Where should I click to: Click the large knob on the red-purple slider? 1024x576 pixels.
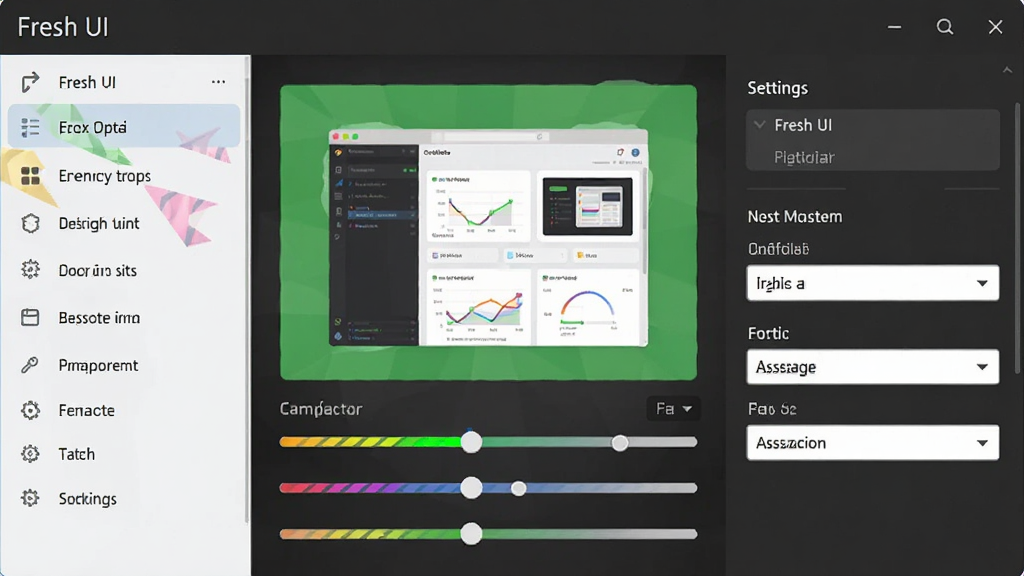click(x=471, y=488)
